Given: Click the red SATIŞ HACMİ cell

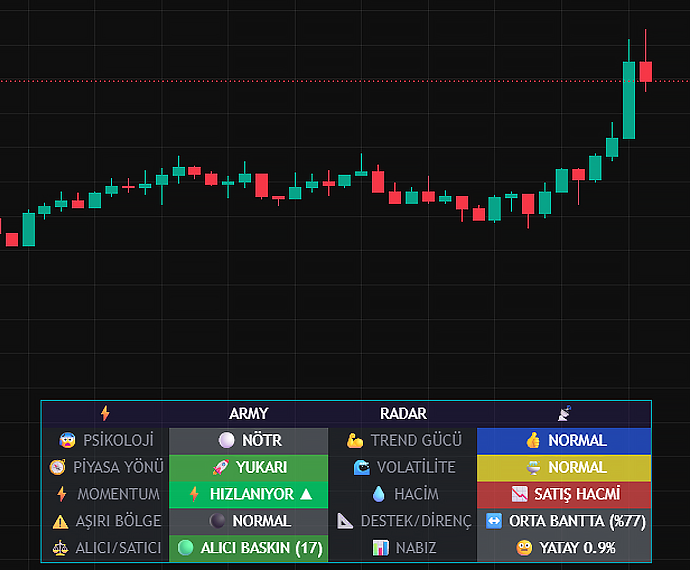Looking at the screenshot, I should (x=564, y=494).
